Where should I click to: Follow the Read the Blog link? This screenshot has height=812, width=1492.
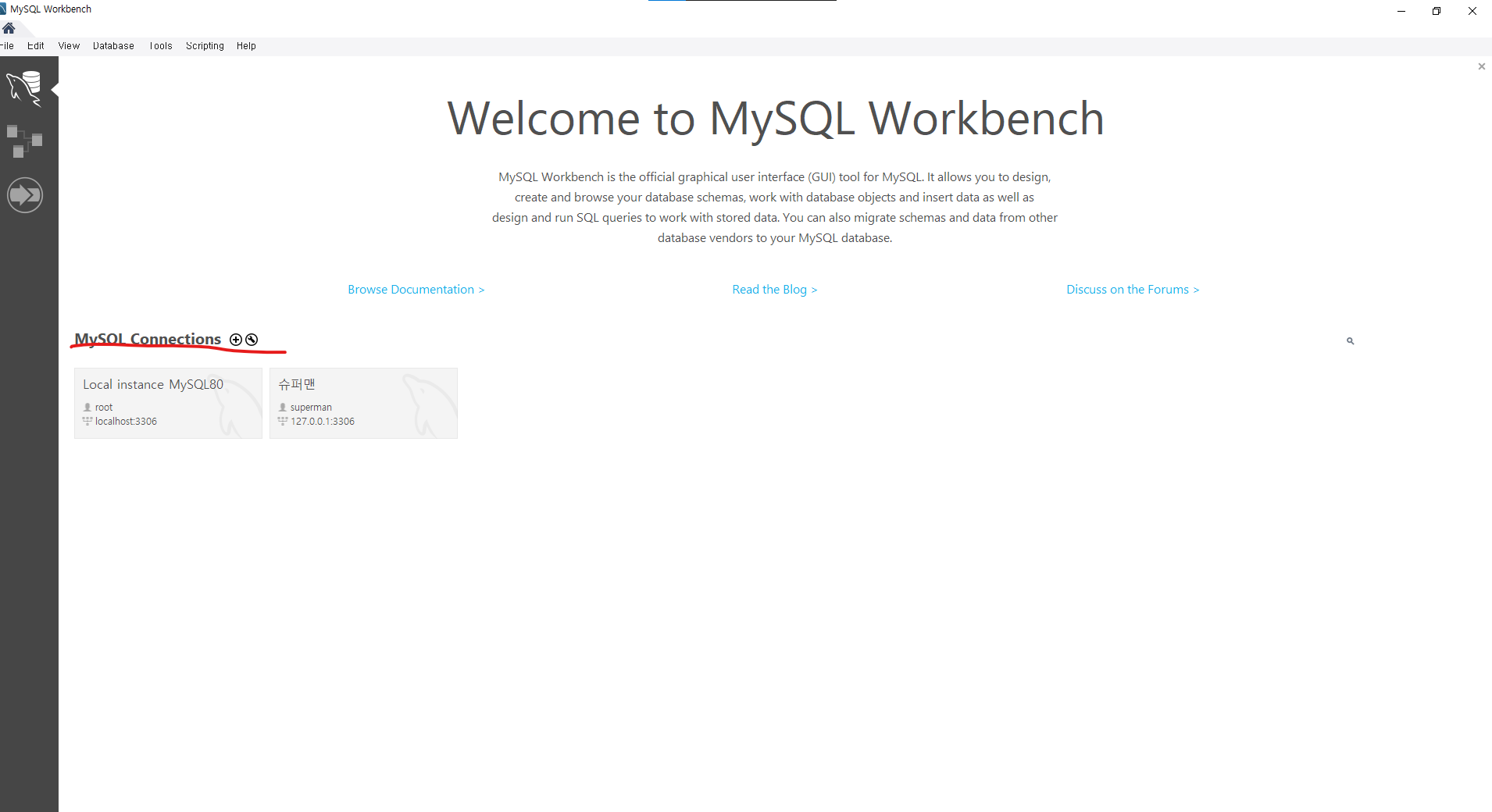tap(775, 290)
